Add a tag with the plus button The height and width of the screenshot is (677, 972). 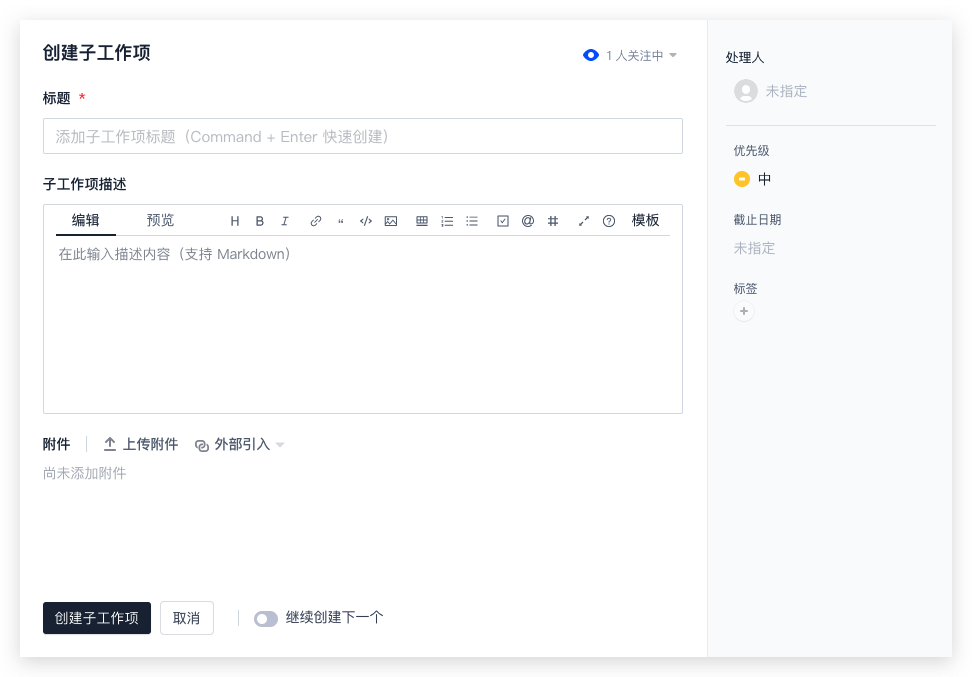(744, 311)
